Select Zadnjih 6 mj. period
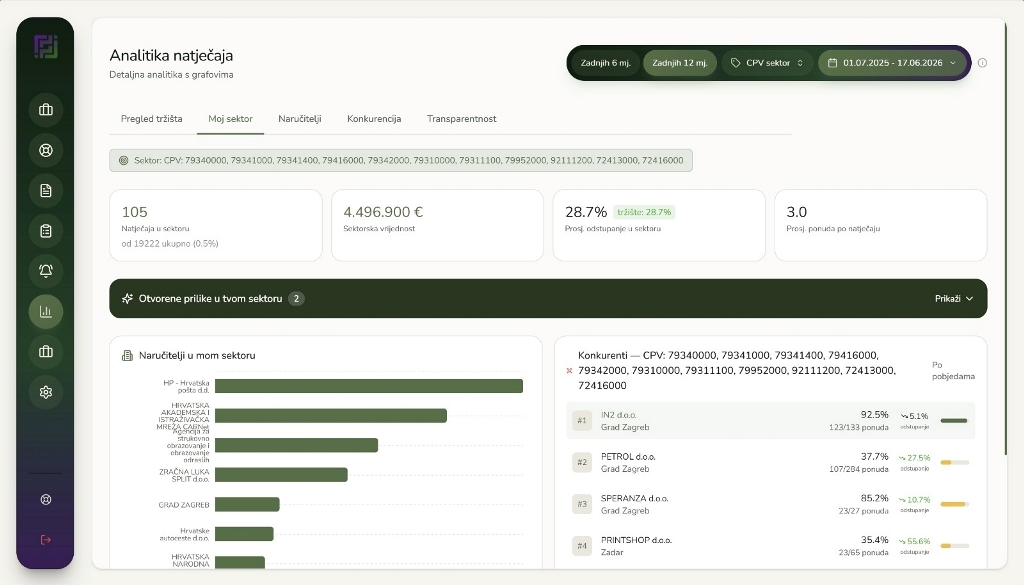1024x585 pixels. point(605,63)
